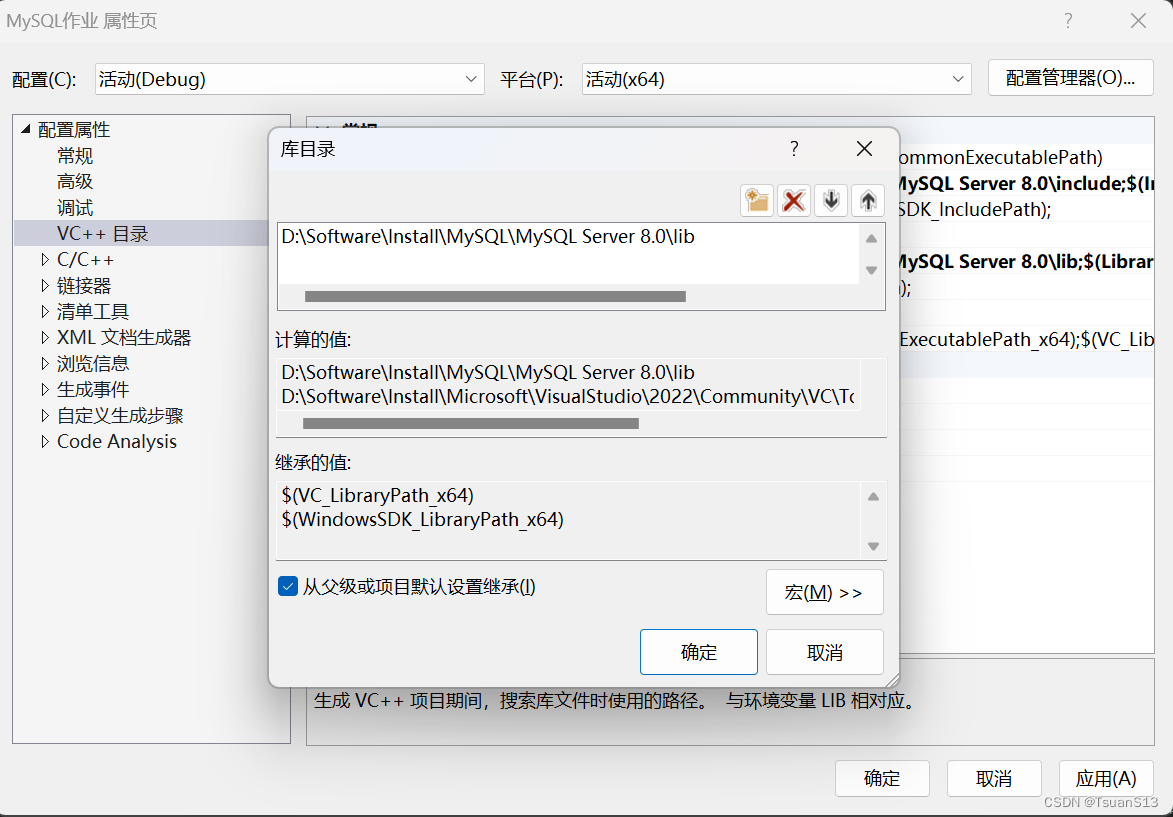Click the first computed MySQL lib path
Viewport: 1173px width, 817px height.
click(488, 373)
